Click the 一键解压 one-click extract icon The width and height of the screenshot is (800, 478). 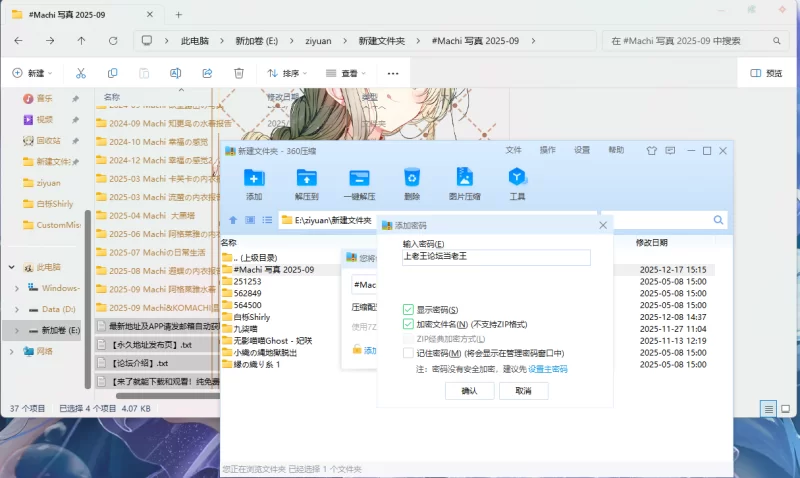(359, 179)
